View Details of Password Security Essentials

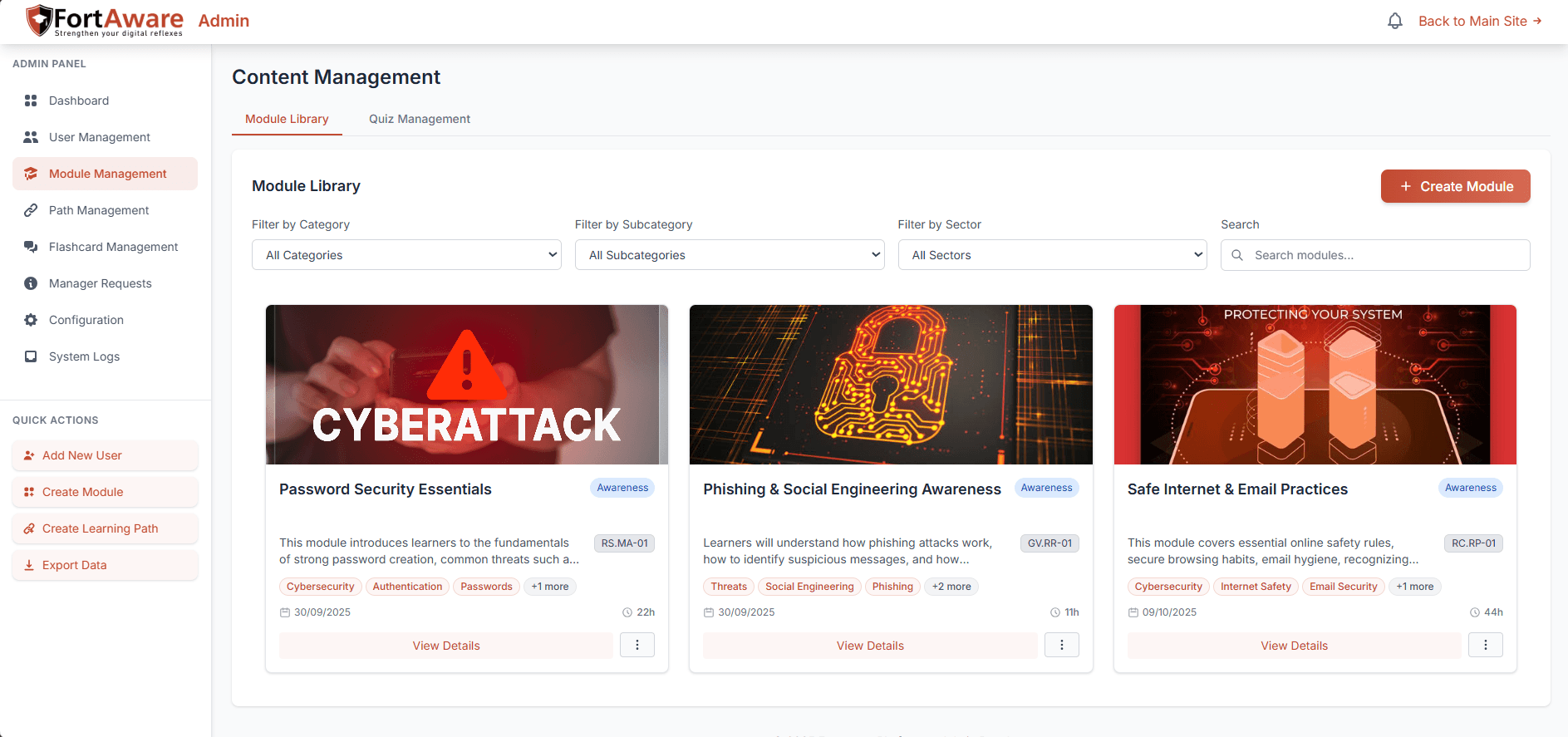click(446, 646)
